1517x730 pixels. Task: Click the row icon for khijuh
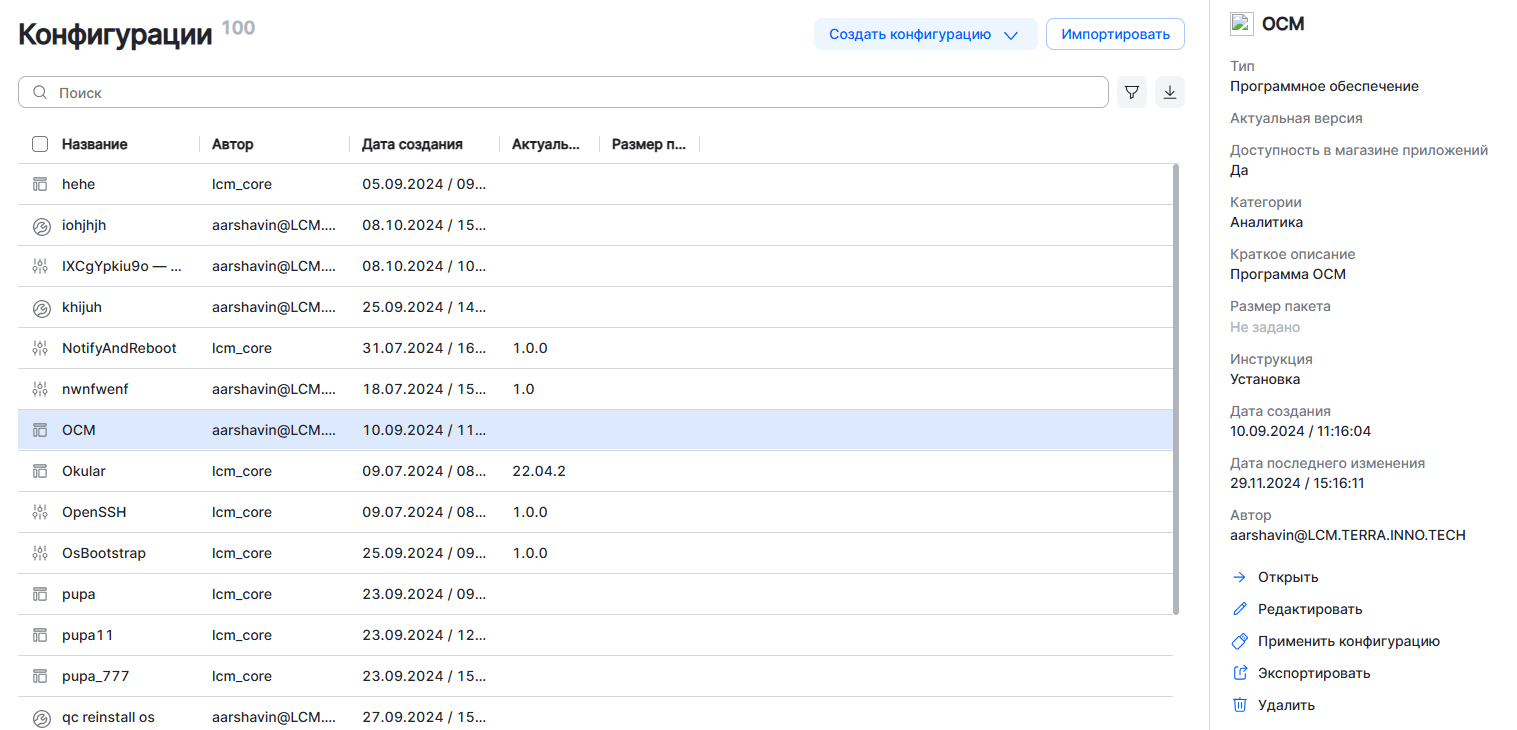(x=40, y=308)
